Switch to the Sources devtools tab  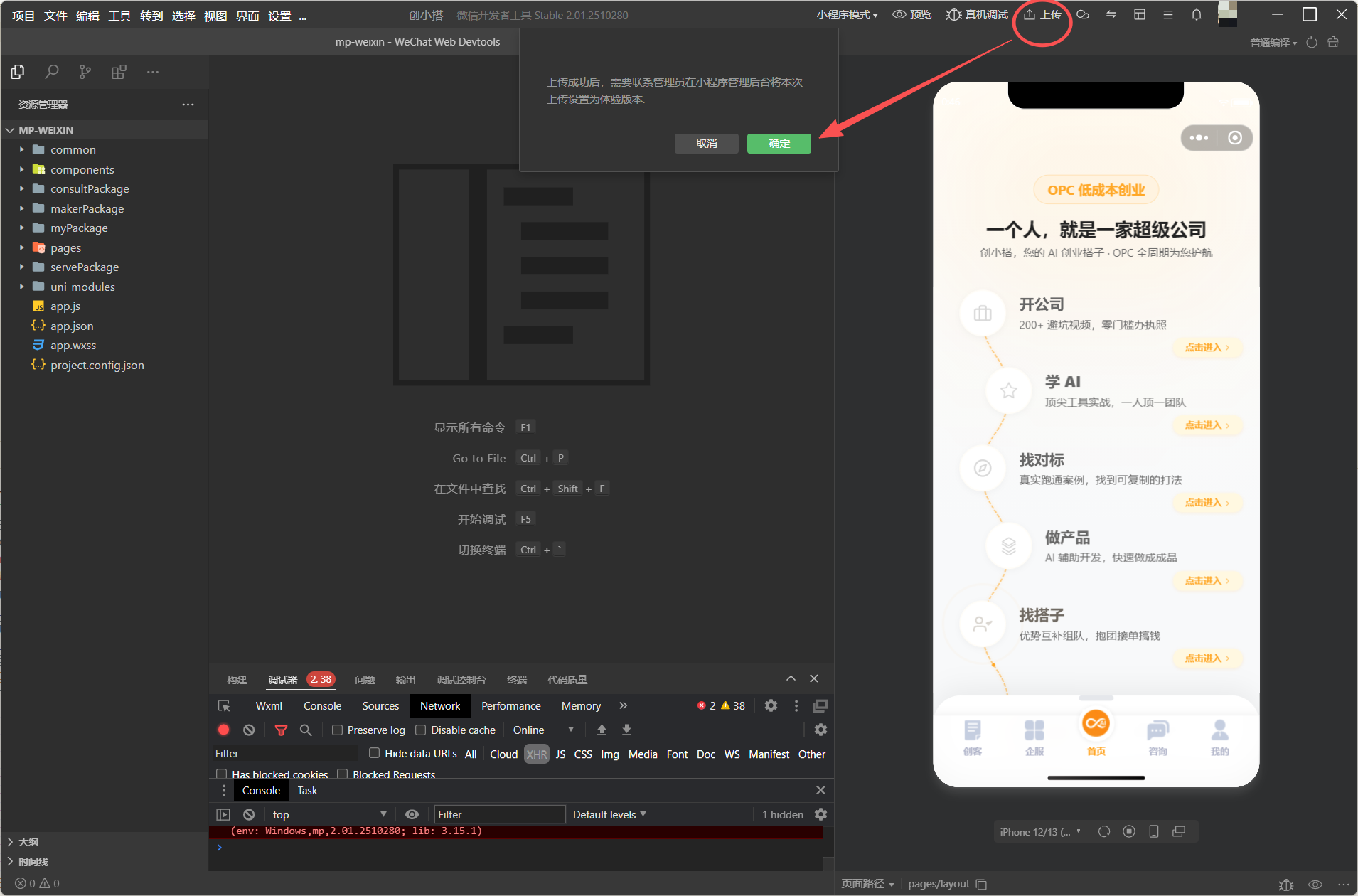click(x=380, y=705)
